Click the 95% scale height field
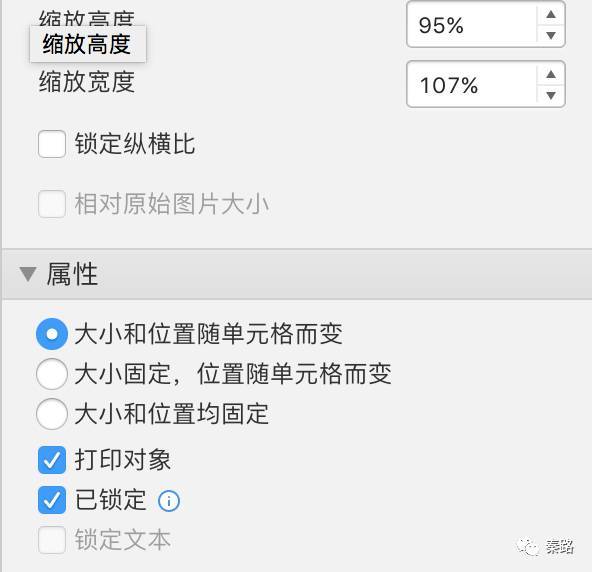The width and height of the screenshot is (592, 572). (472, 25)
